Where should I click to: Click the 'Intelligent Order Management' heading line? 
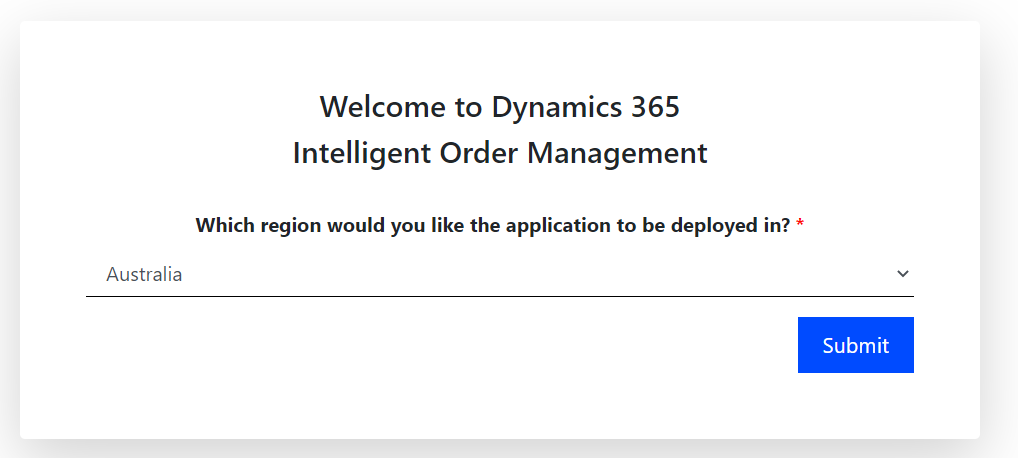coord(499,153)
